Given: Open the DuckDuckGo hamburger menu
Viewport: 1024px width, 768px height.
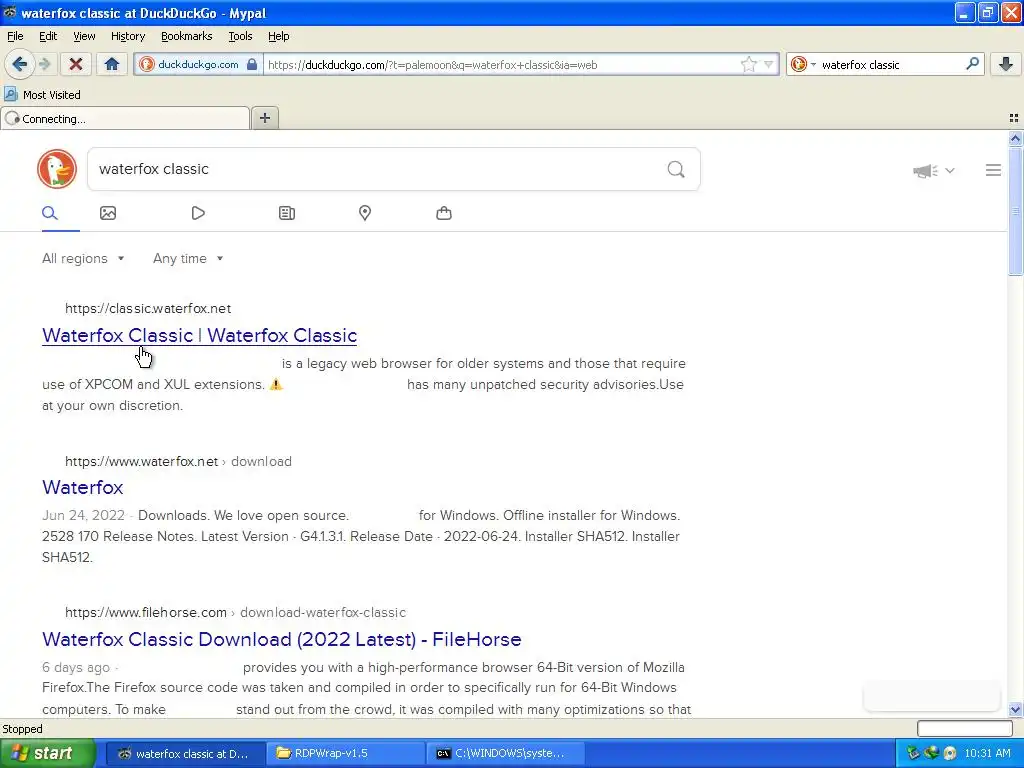Looking at the screenshot, I should coord(993,170).
